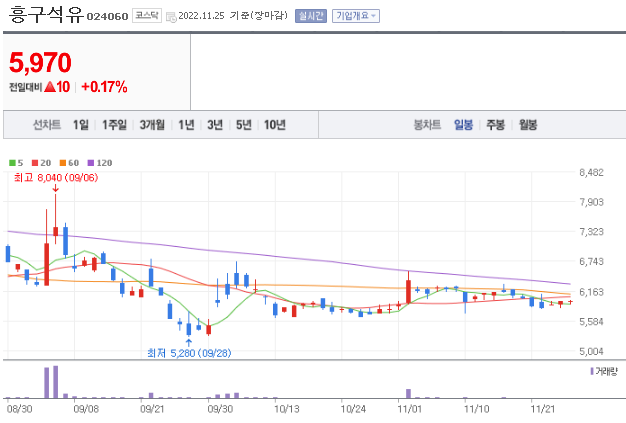Switch to 월봉 monthly candle chart

click(528, 125)
